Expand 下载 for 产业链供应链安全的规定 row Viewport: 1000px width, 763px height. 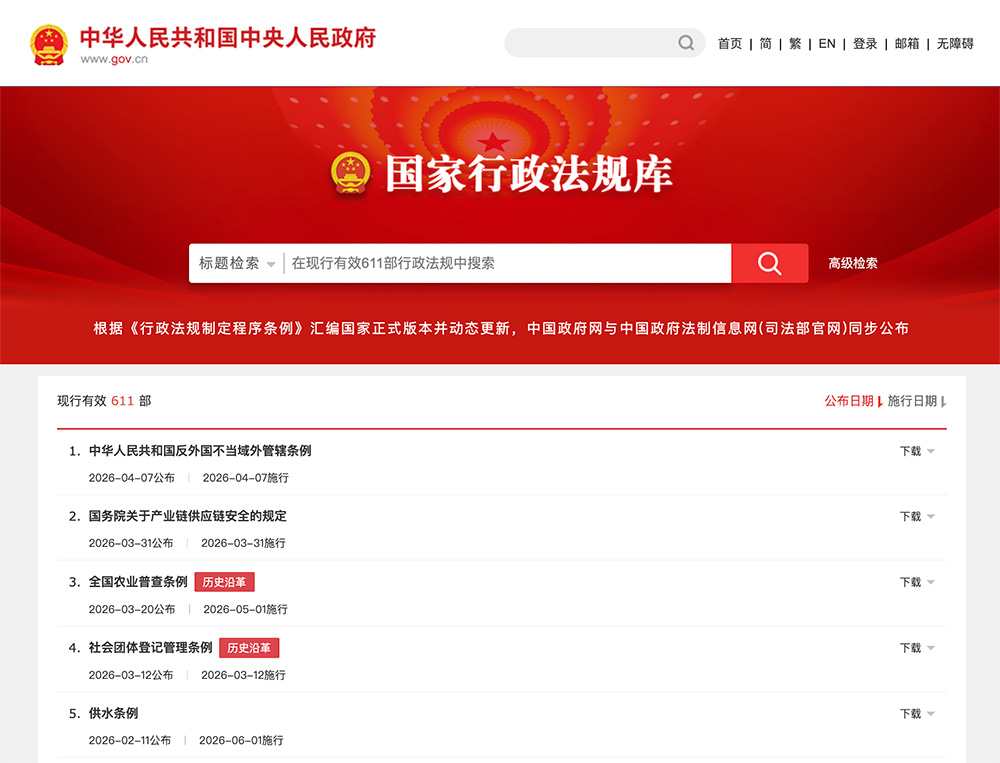(917, 516)
